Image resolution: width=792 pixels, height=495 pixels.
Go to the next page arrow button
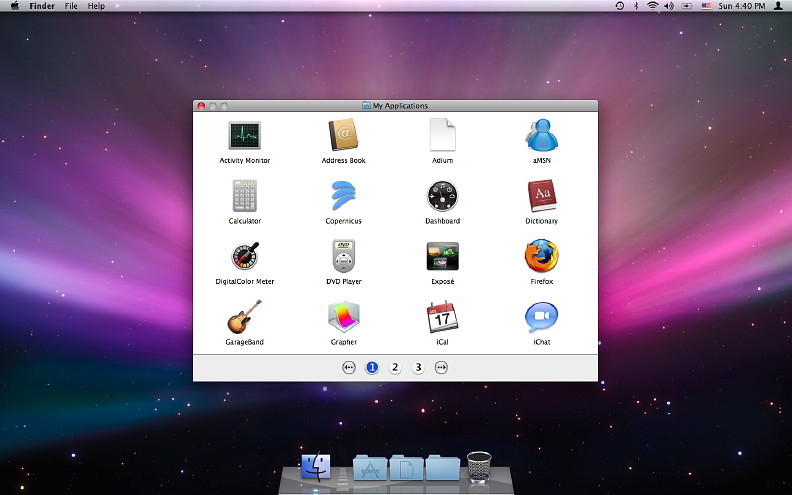(441, 367)
